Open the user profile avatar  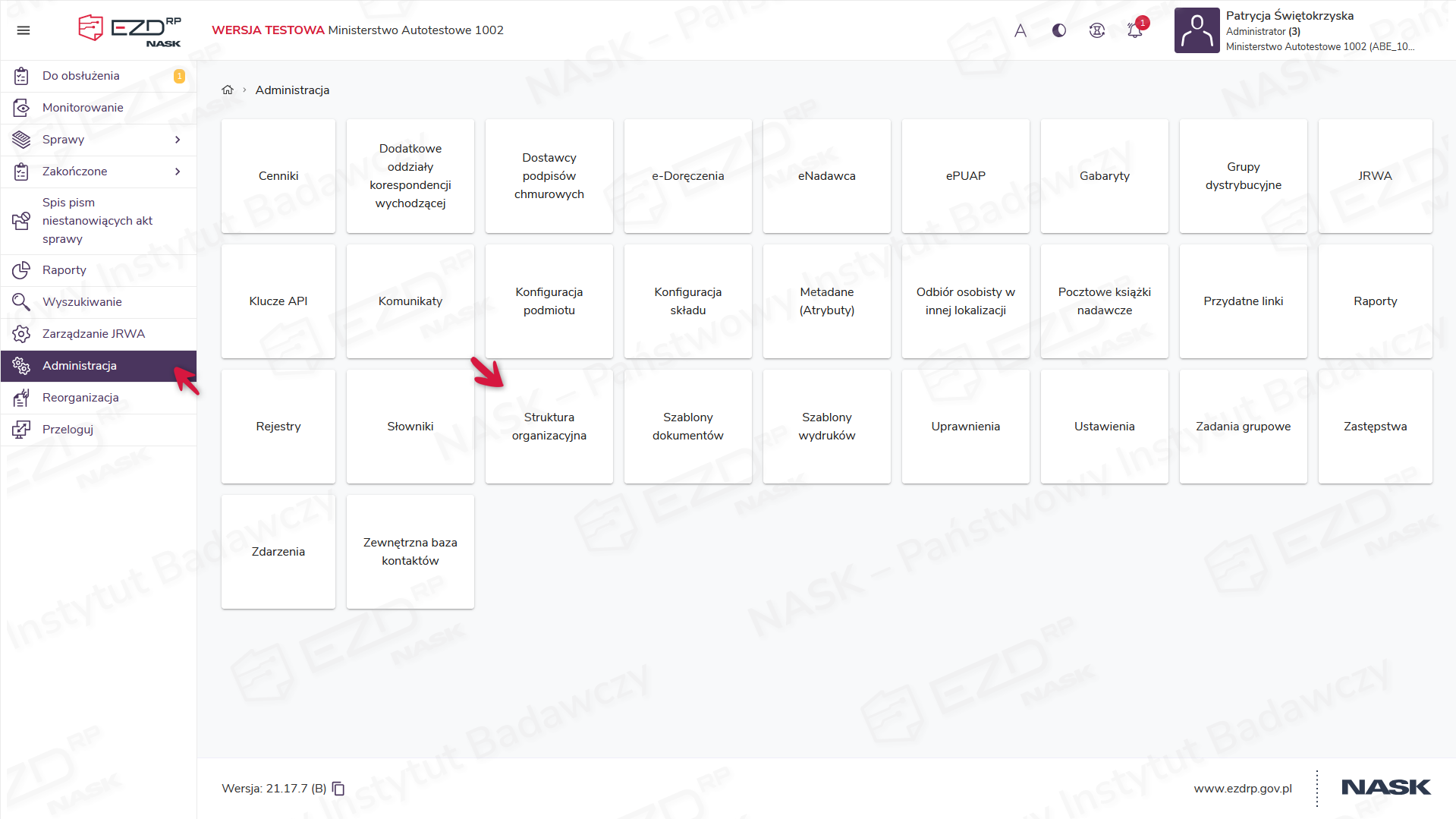[x=1197, y=30]
